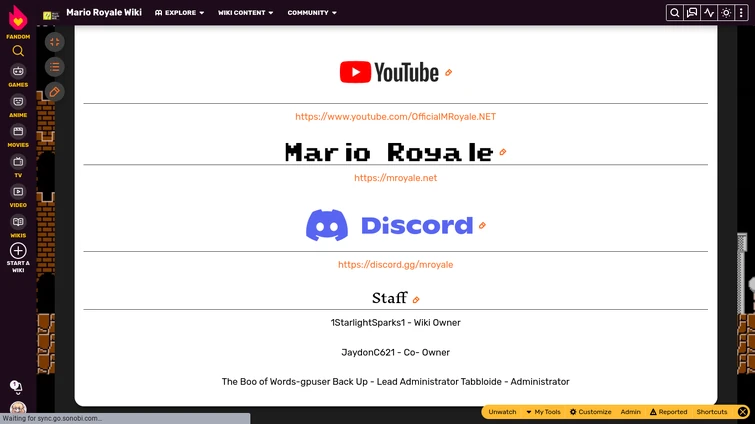The width and height of the screenshot is (755, 424).
Task: Expand the Community dropdown menu
Action: tap(312, 13)
